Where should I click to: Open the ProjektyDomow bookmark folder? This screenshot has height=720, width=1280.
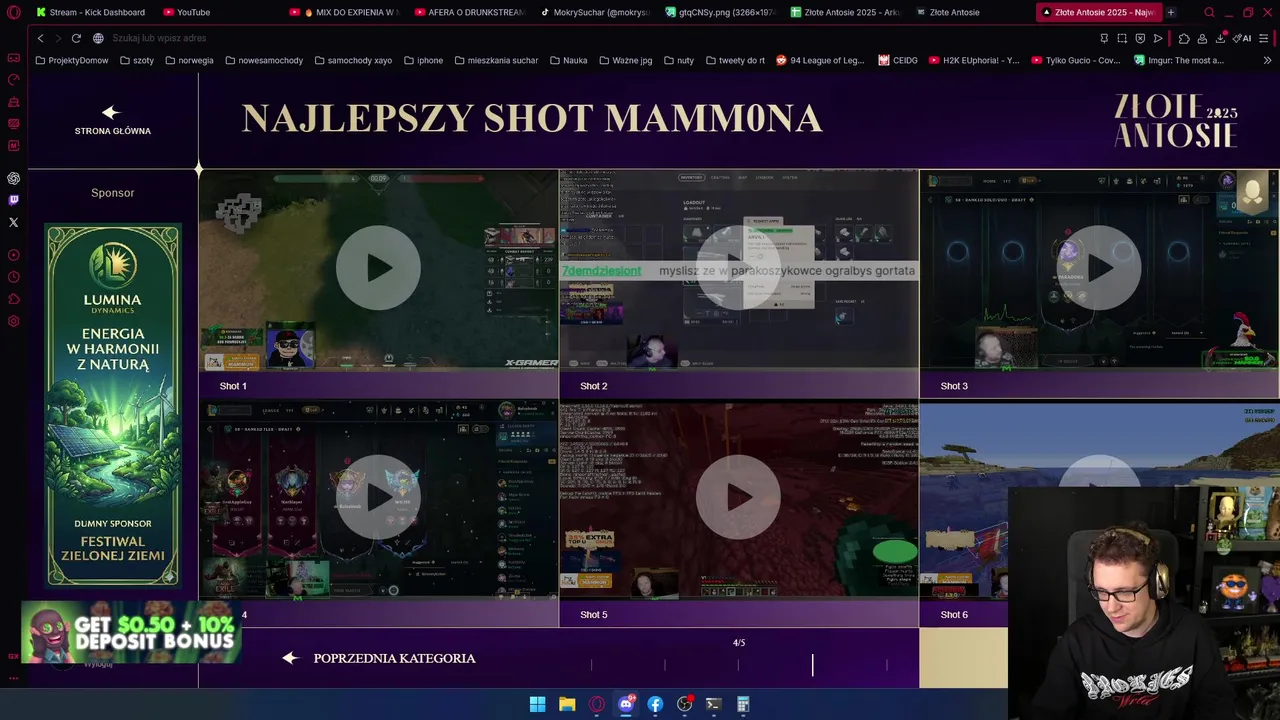(72, 60)
